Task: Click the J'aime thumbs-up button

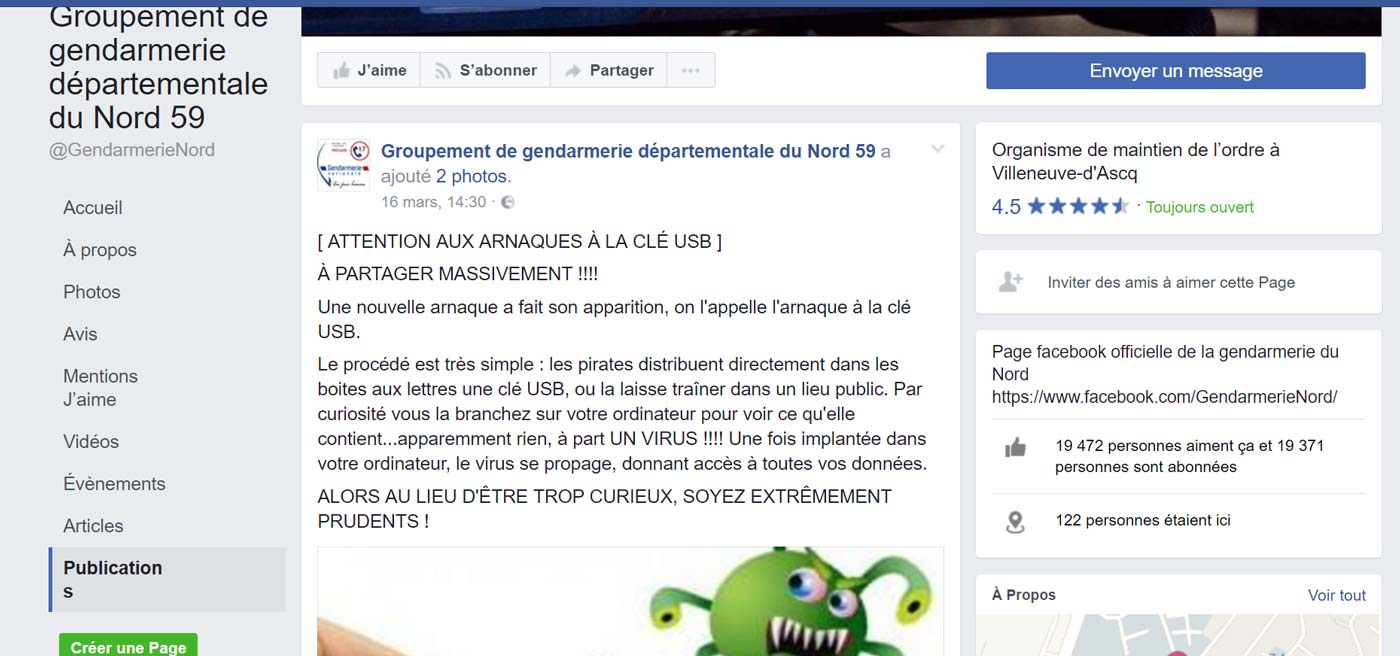Action: [x=369, y=71]
